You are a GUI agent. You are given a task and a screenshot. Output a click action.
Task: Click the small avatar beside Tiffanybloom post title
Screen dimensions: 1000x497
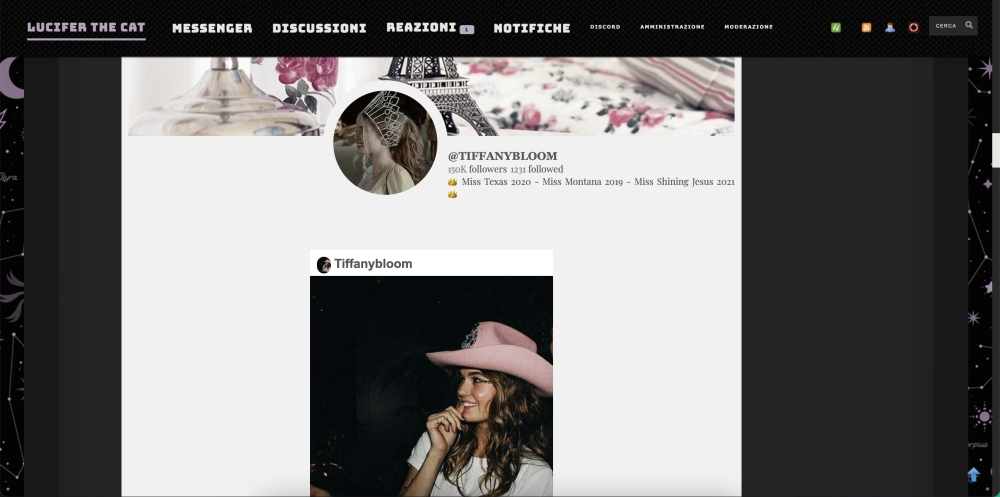[324, 264]
